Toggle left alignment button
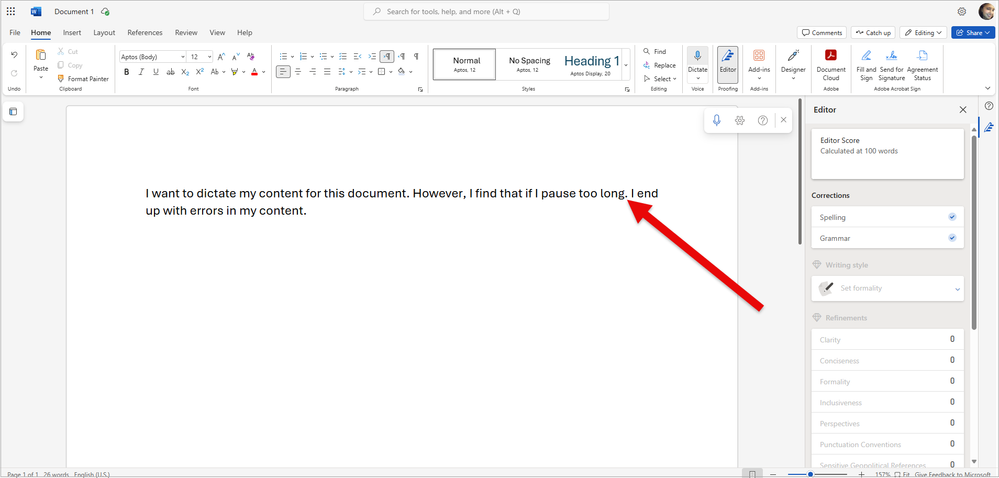The image size is (999, 478). pos(284,71)
